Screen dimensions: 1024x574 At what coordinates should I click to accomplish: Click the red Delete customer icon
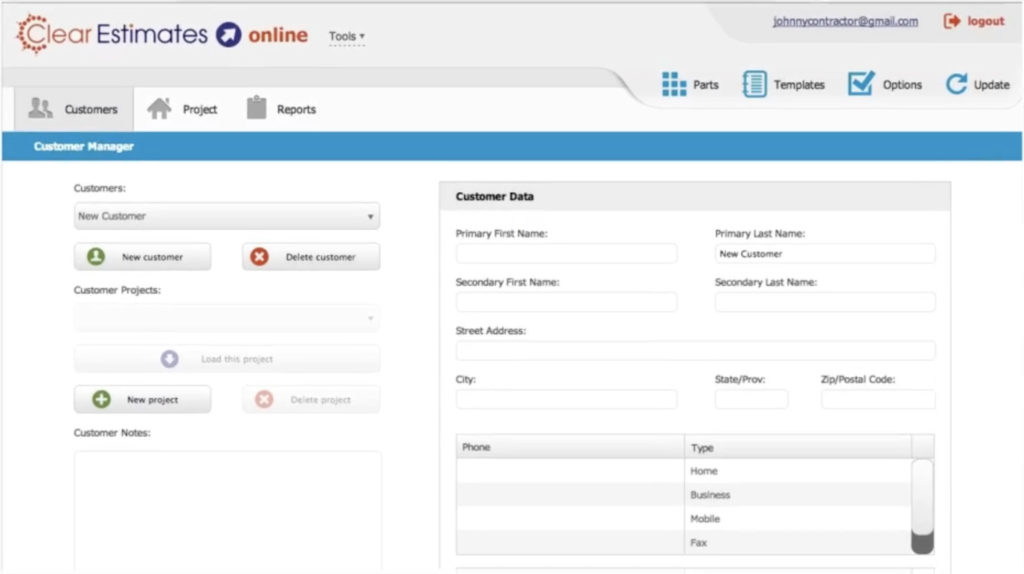pos(259,257)
